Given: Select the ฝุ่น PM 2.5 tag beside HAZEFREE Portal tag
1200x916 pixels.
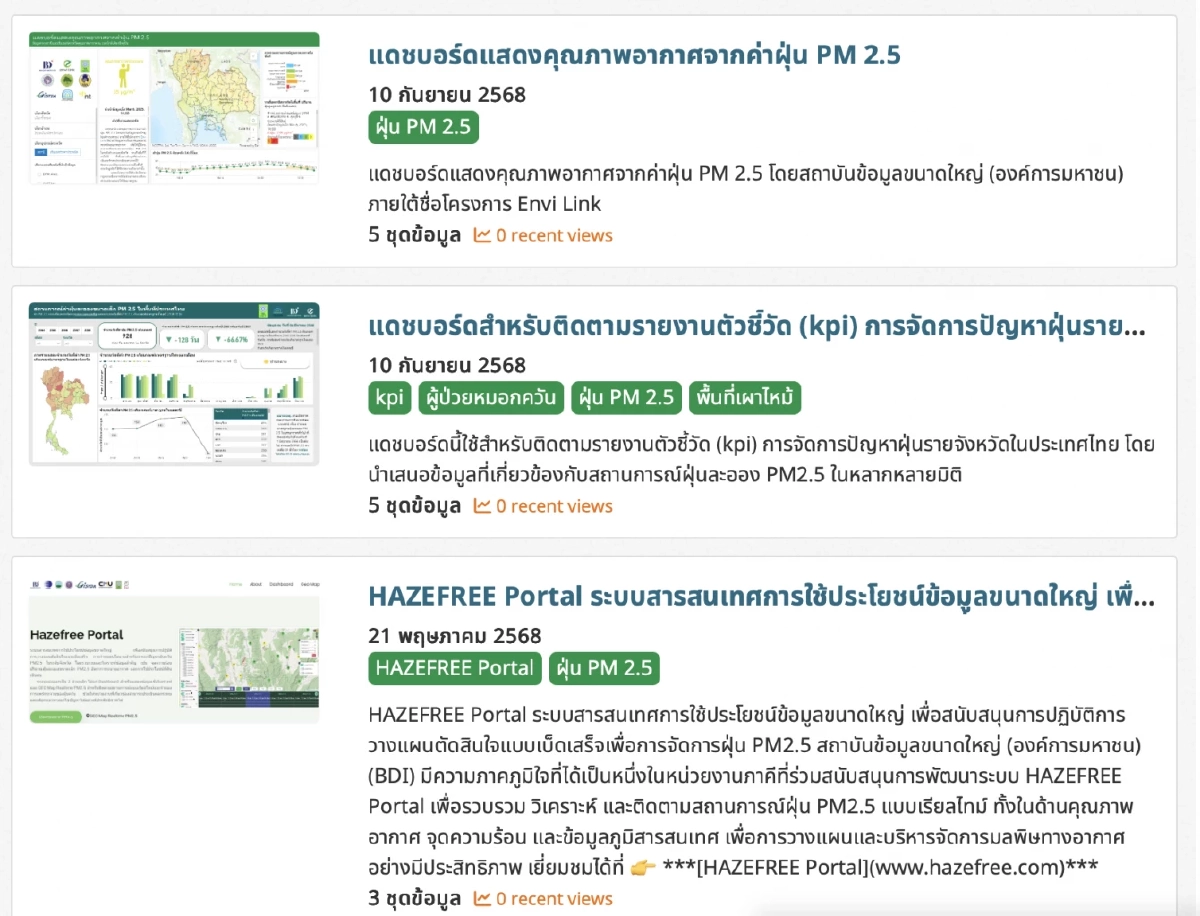Looking at the screenshot, I should (604, 668).
